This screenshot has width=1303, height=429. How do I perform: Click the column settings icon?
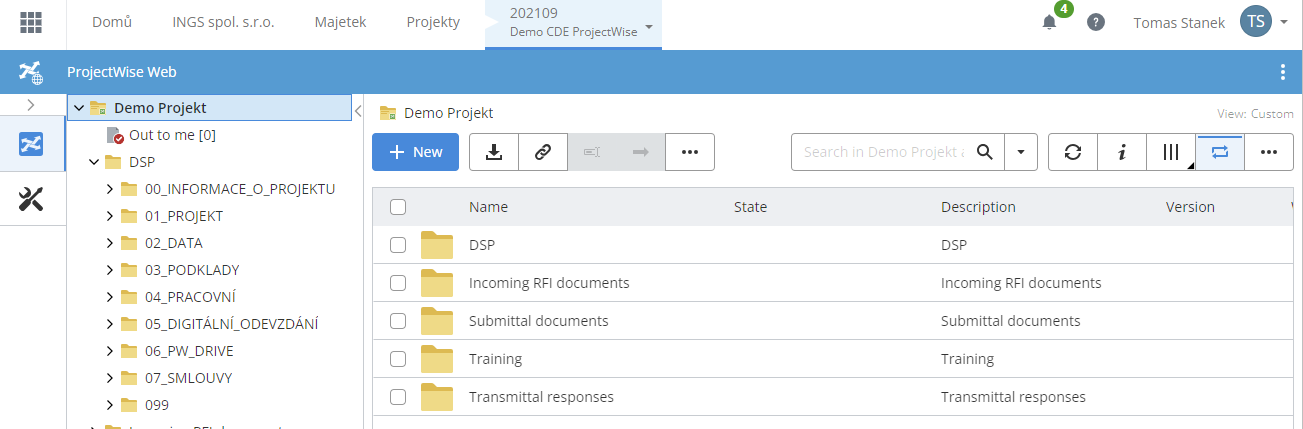pyautogui.click(x=1171, y=152)
